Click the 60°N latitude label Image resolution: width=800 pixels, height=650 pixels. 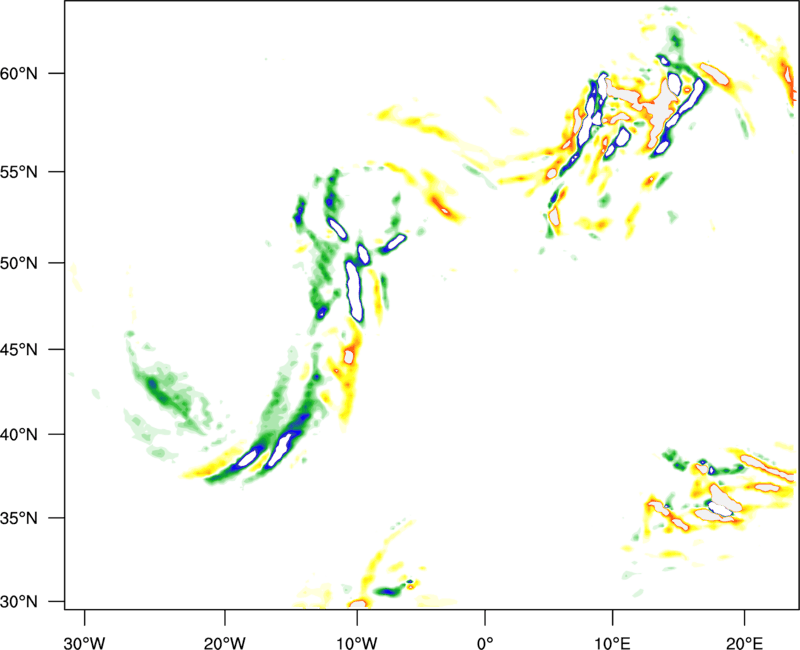click(18, 73)
